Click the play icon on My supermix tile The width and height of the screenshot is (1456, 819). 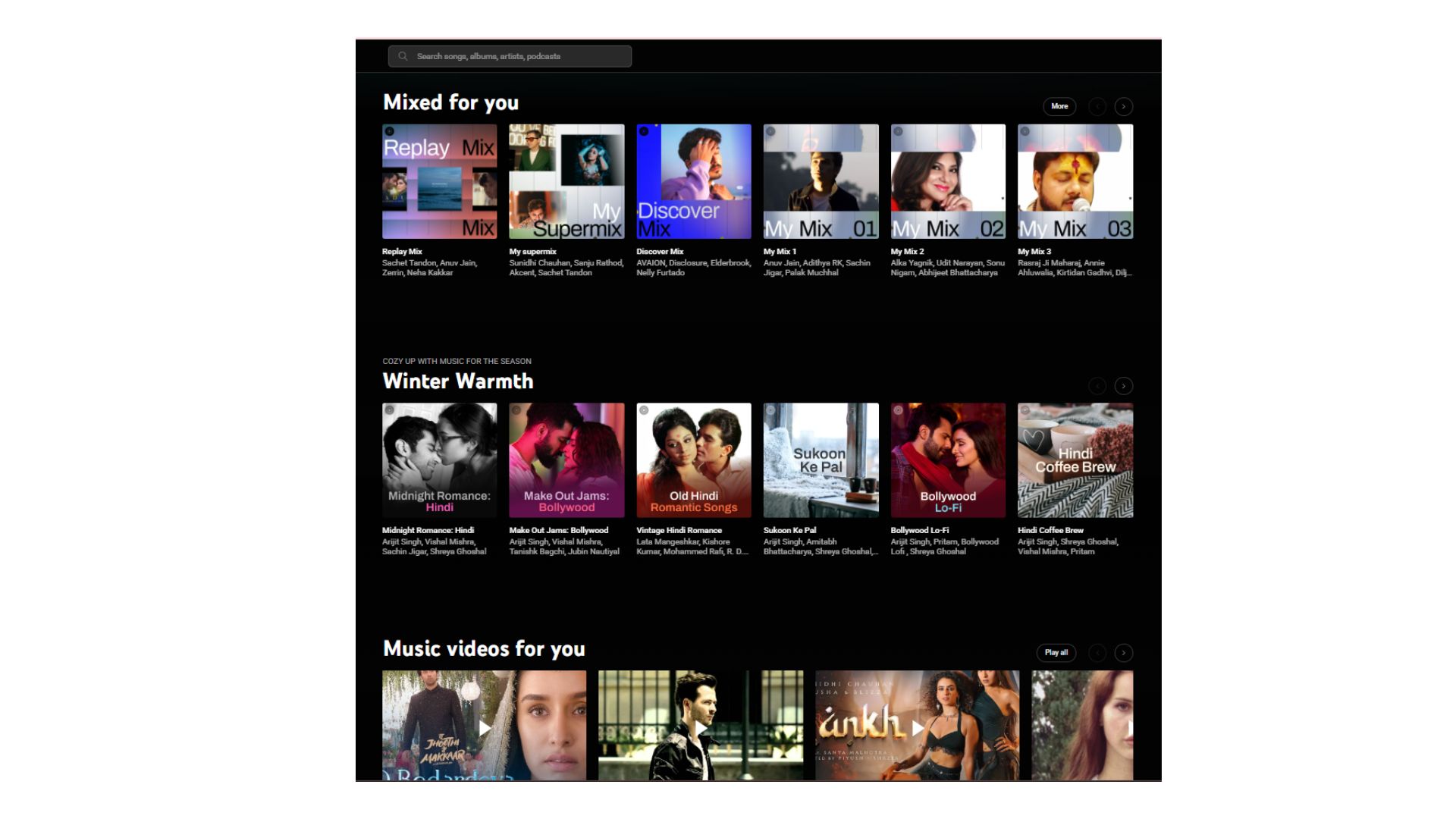tap(516, 131)
